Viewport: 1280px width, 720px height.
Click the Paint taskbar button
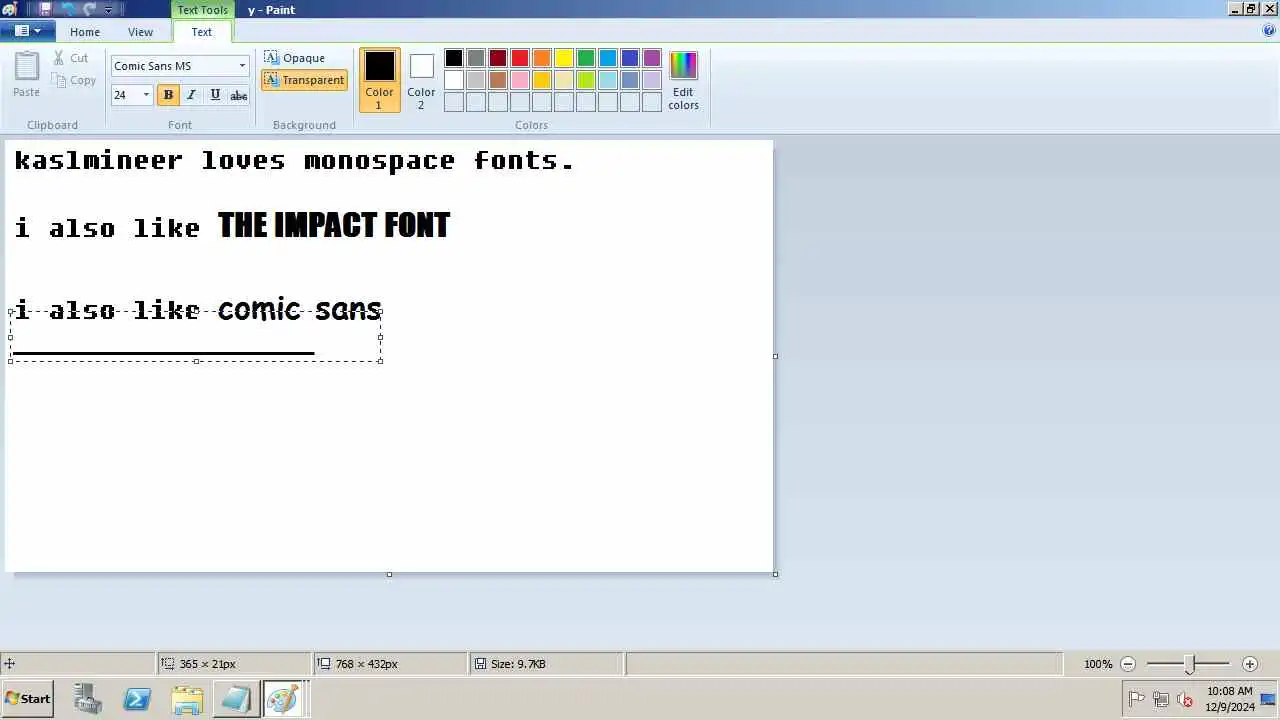(282, 699)
